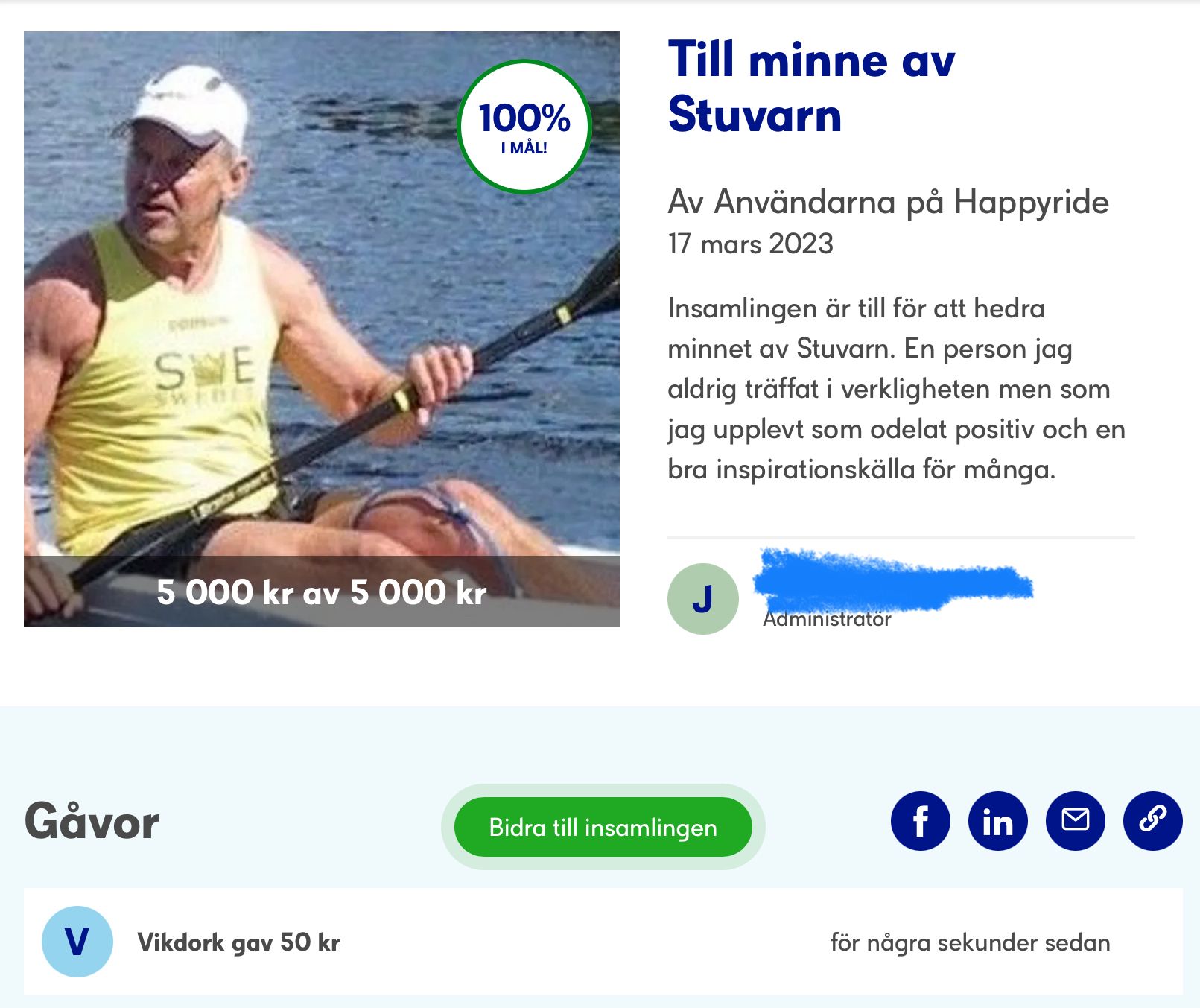The image size is (1200, 1008).
Task: Click Bidra till insamlingen button
Action: [x=603, y=827]
